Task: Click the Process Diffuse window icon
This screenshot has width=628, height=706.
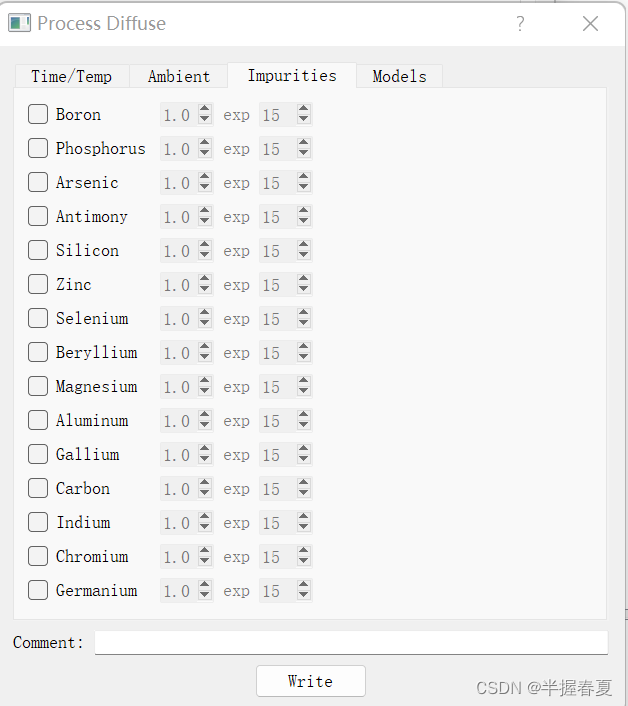Action: pos(19,23)
